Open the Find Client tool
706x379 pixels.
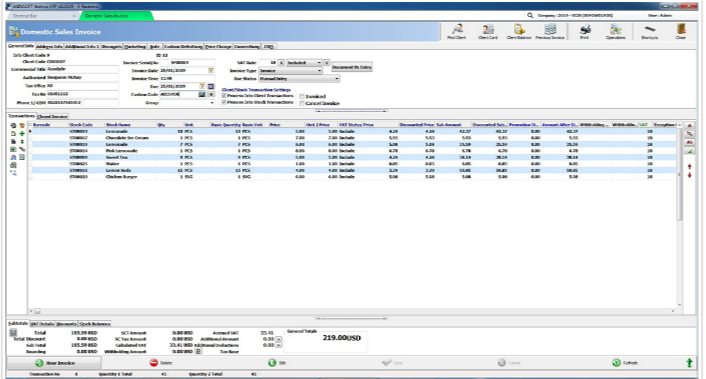[457, 32]
